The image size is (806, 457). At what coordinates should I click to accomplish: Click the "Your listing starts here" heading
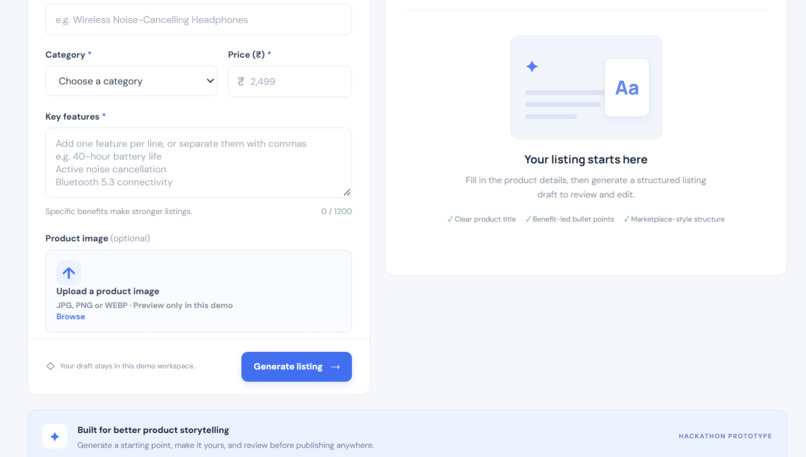(585, 159)
